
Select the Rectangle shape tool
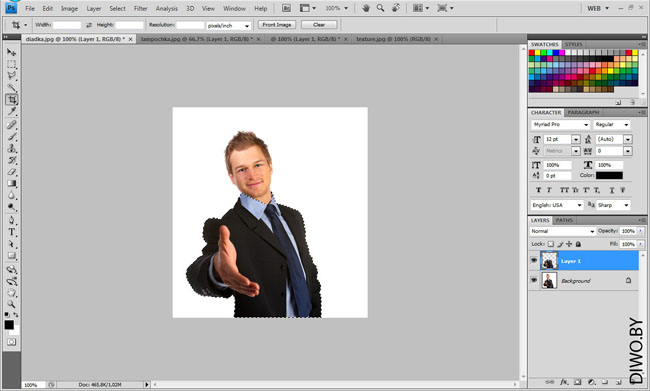(12, 256)
